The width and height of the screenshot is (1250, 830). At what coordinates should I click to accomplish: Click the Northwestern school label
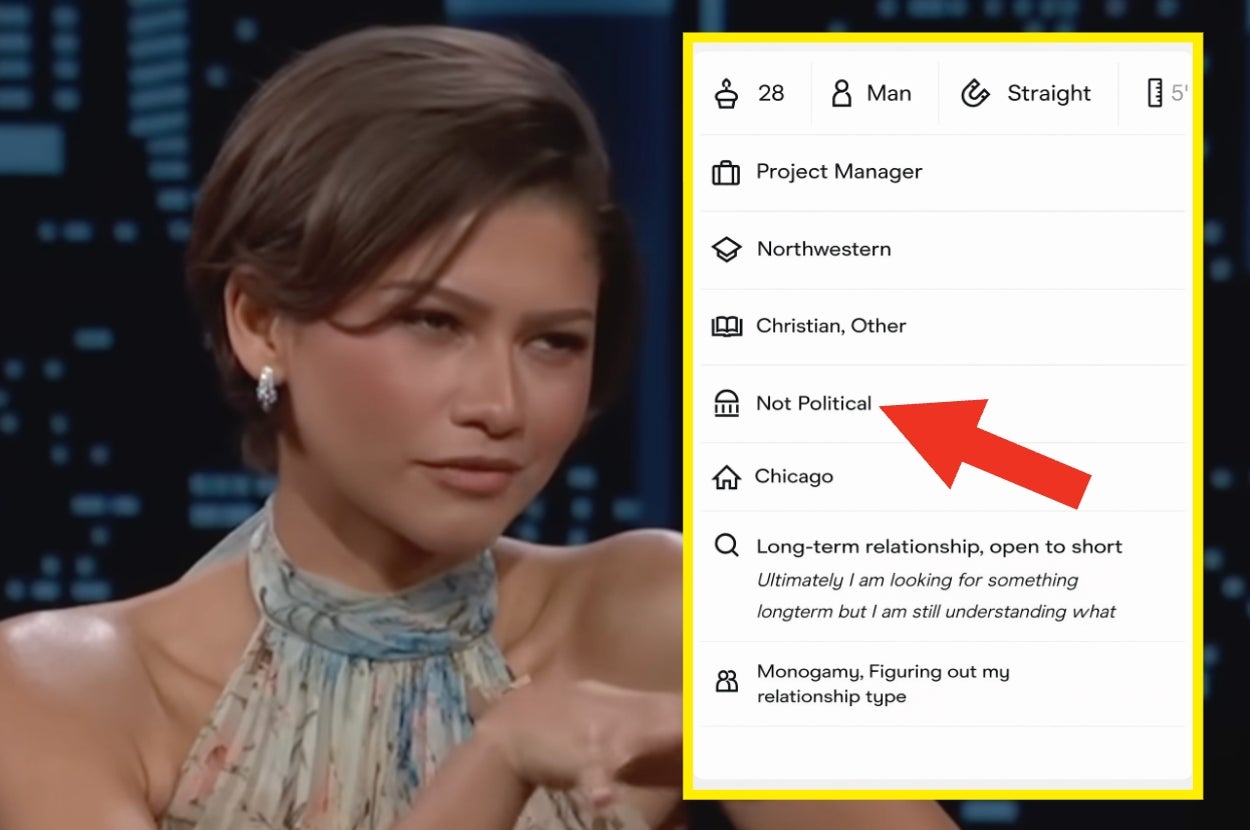(x=823, y=249)
